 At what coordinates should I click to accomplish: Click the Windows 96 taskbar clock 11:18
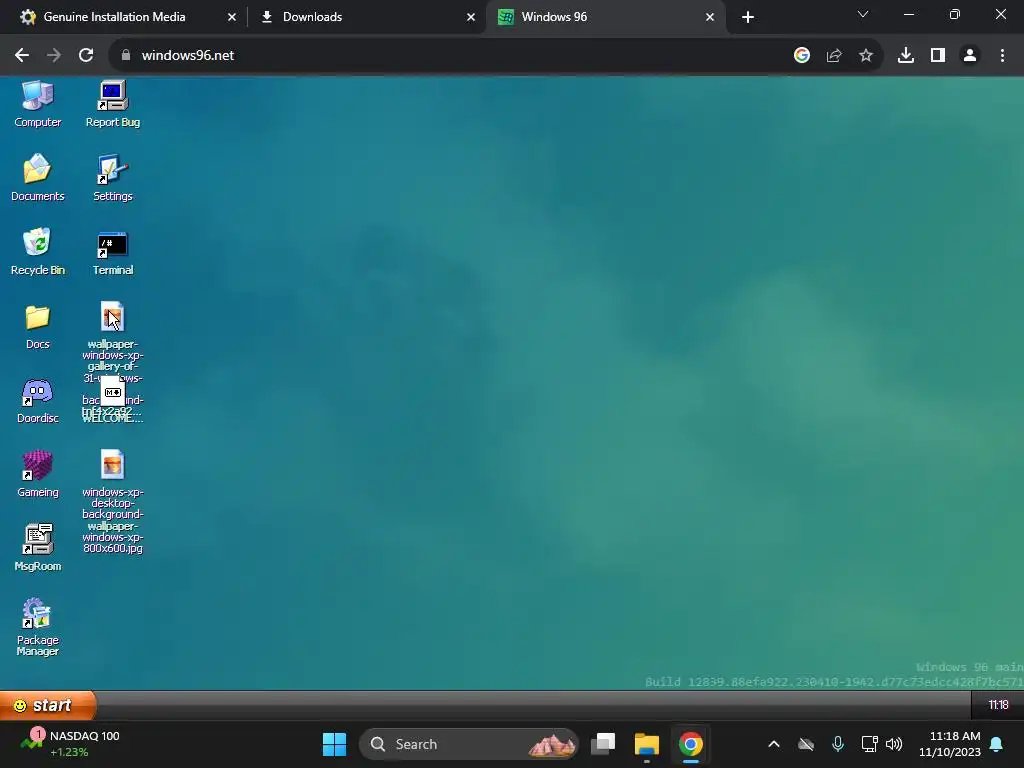998,705
